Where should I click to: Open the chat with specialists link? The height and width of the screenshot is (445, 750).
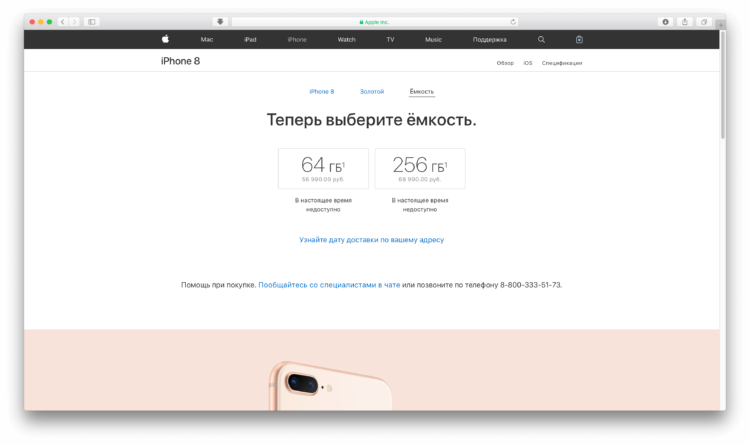pyautogui.click(x=329, y=285)
